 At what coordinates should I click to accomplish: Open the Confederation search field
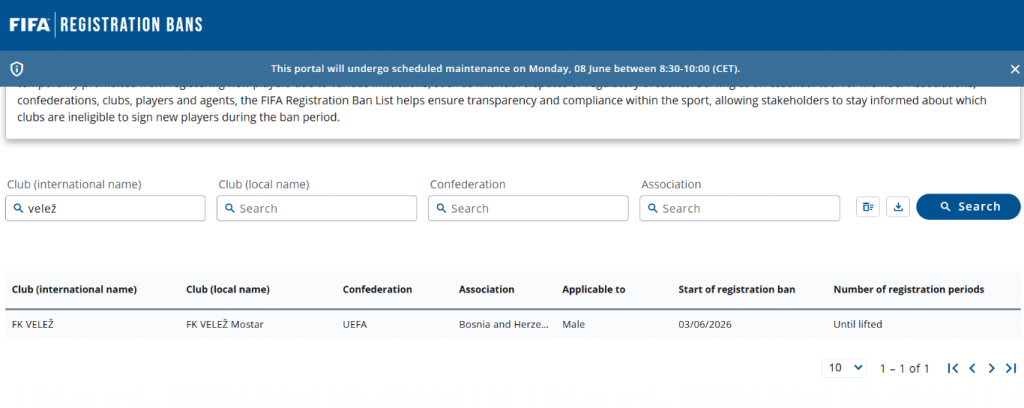(x=528, y=208)
